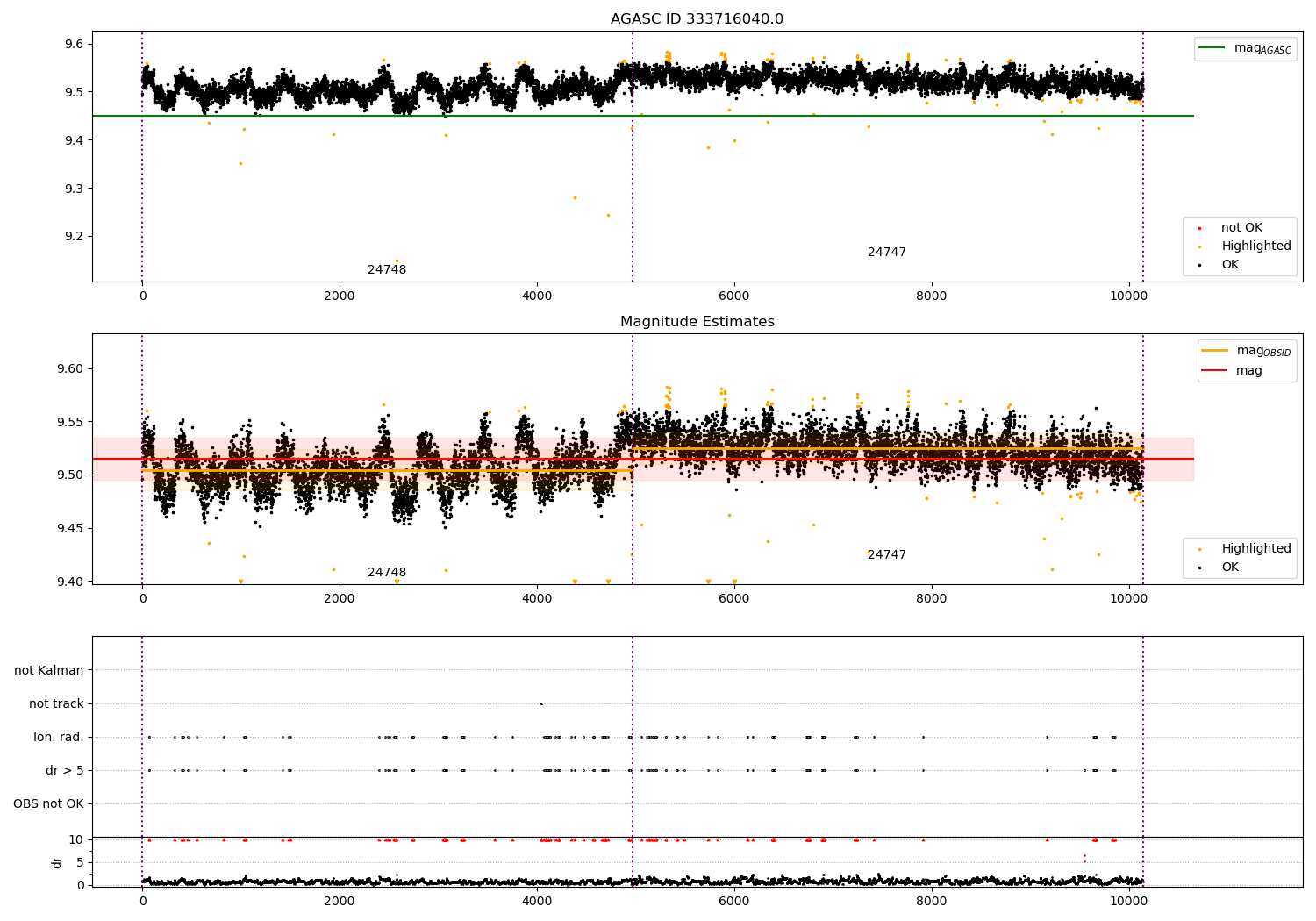Screen dimensions: 1316x921
Task: Click the 9.3 y-axis tick of top plot
Action: click(x=75, y=189)
